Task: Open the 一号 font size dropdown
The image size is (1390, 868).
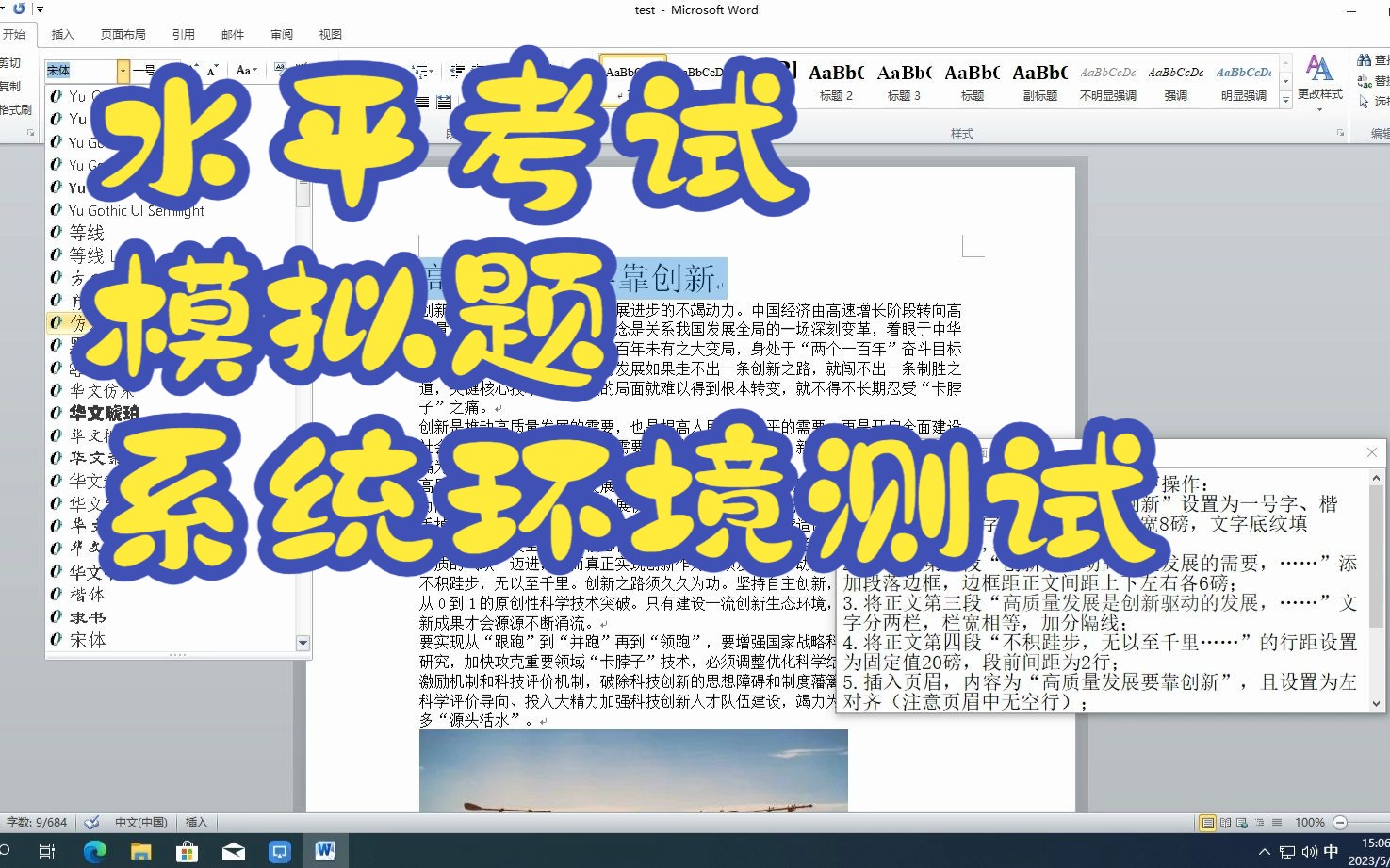Action: pyautogui.click(x=174, y=70)
